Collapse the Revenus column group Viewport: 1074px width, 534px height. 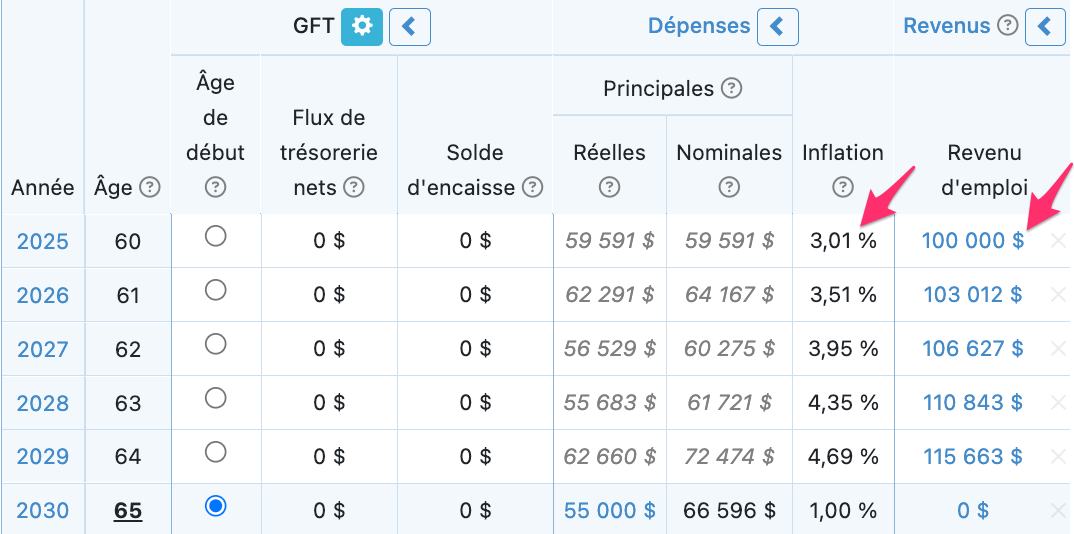[1045, 27]
